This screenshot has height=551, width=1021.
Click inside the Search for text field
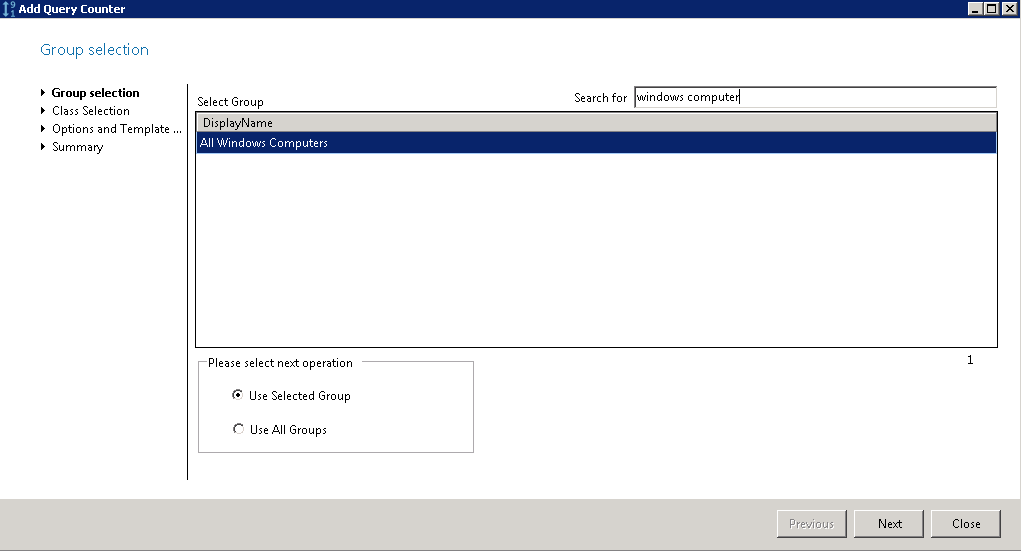[x=815, y=97]
